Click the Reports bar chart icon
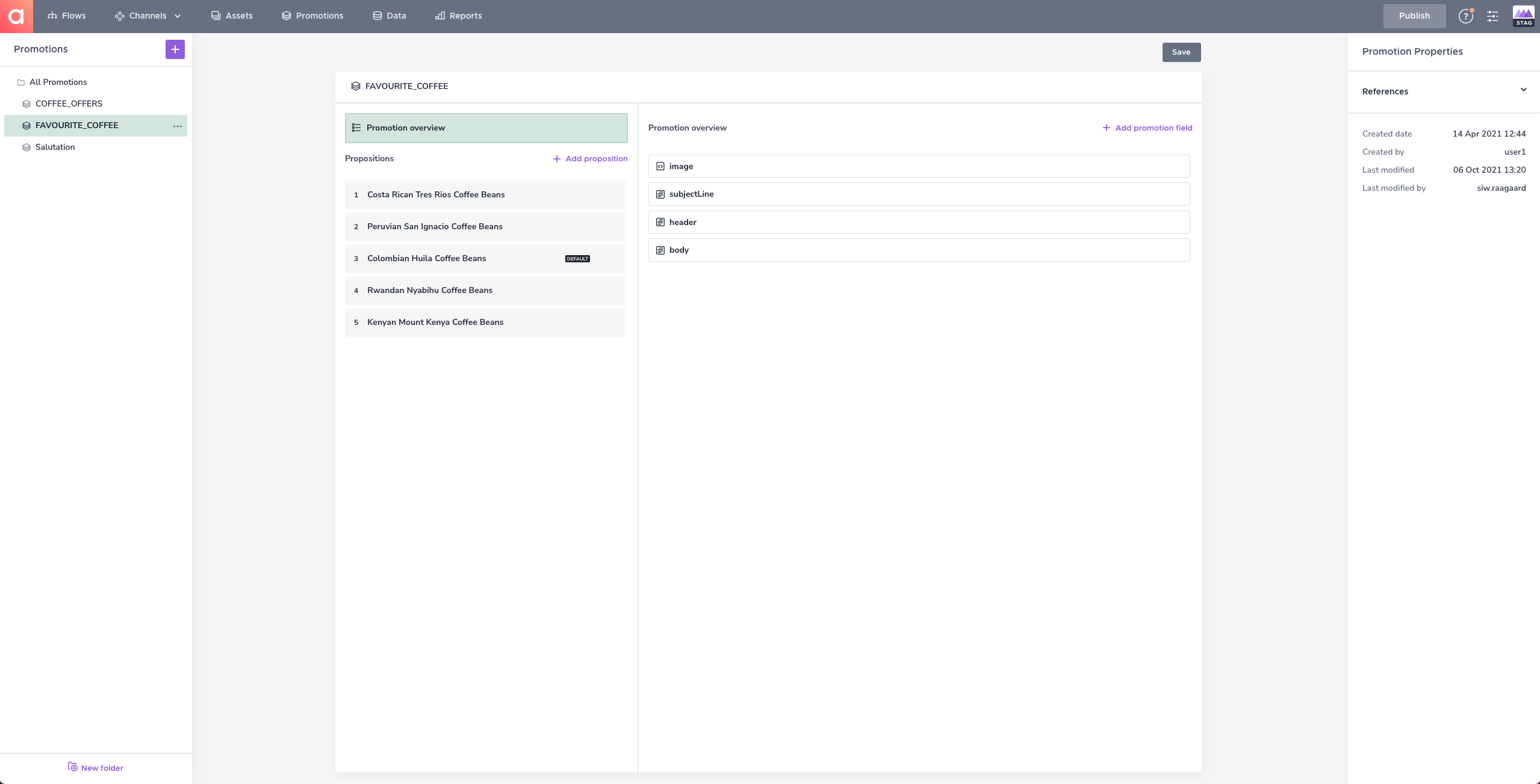This screenshot has width=1540, height=784. point(440,16)
